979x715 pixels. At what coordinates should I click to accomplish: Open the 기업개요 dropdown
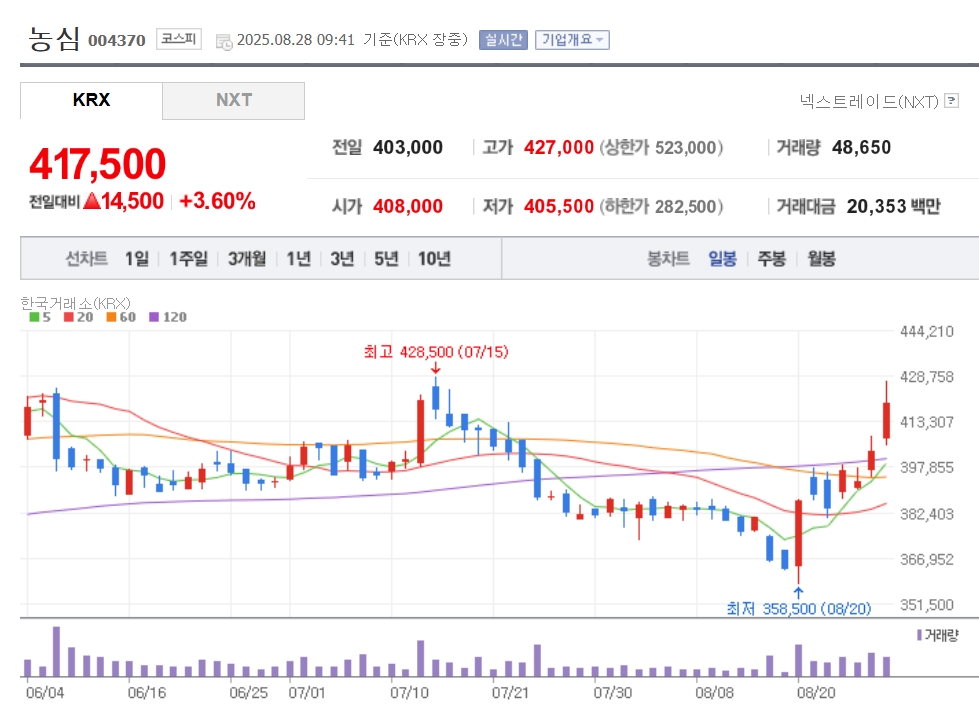(x=572, y=40)
